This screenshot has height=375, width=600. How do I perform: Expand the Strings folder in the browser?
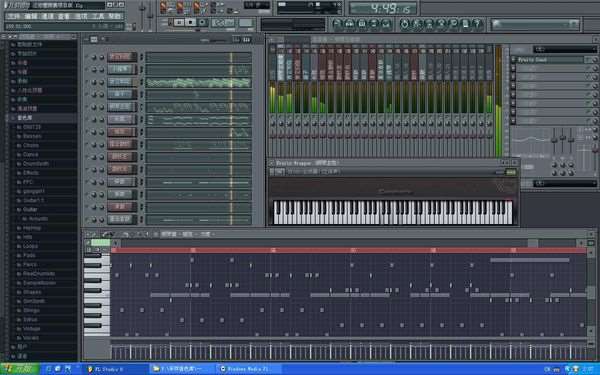[31, 310]
